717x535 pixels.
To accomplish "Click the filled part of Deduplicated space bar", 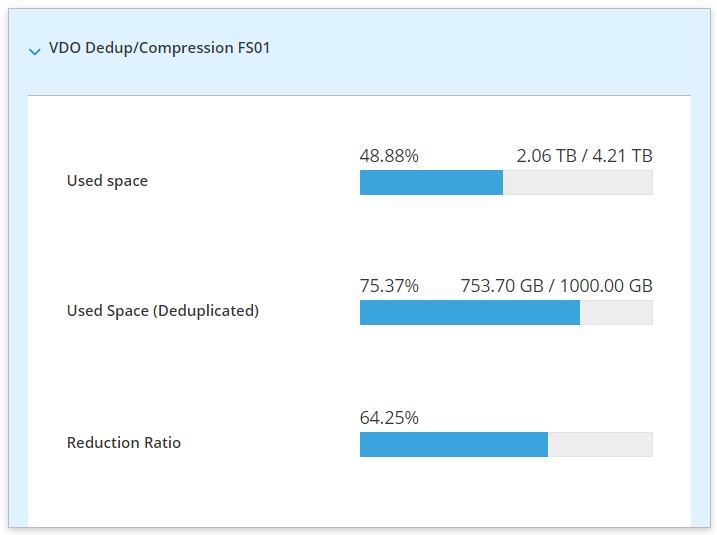I will (x=470, y=313).
